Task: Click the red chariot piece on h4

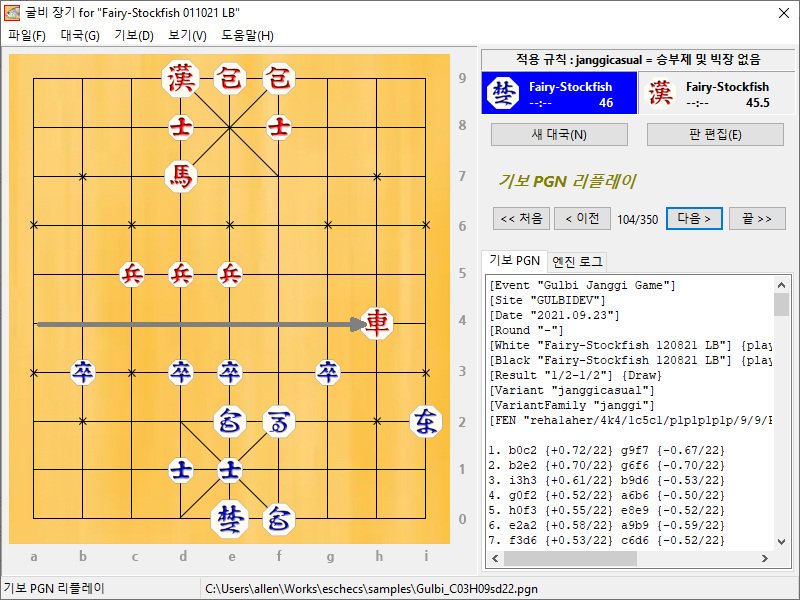Action: coord(377,323)
